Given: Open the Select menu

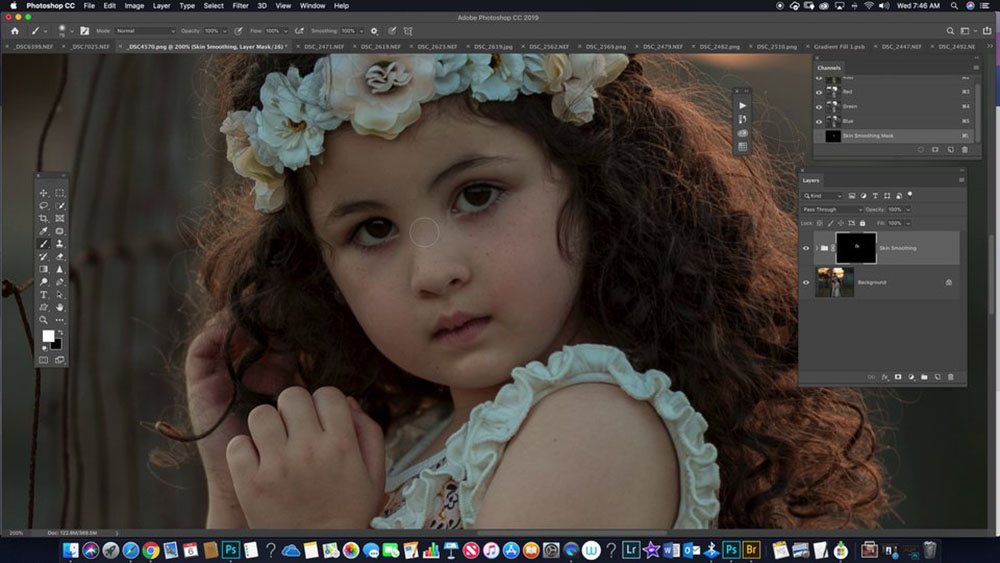Looking at the screenshot, I should [x=214, y=6].
